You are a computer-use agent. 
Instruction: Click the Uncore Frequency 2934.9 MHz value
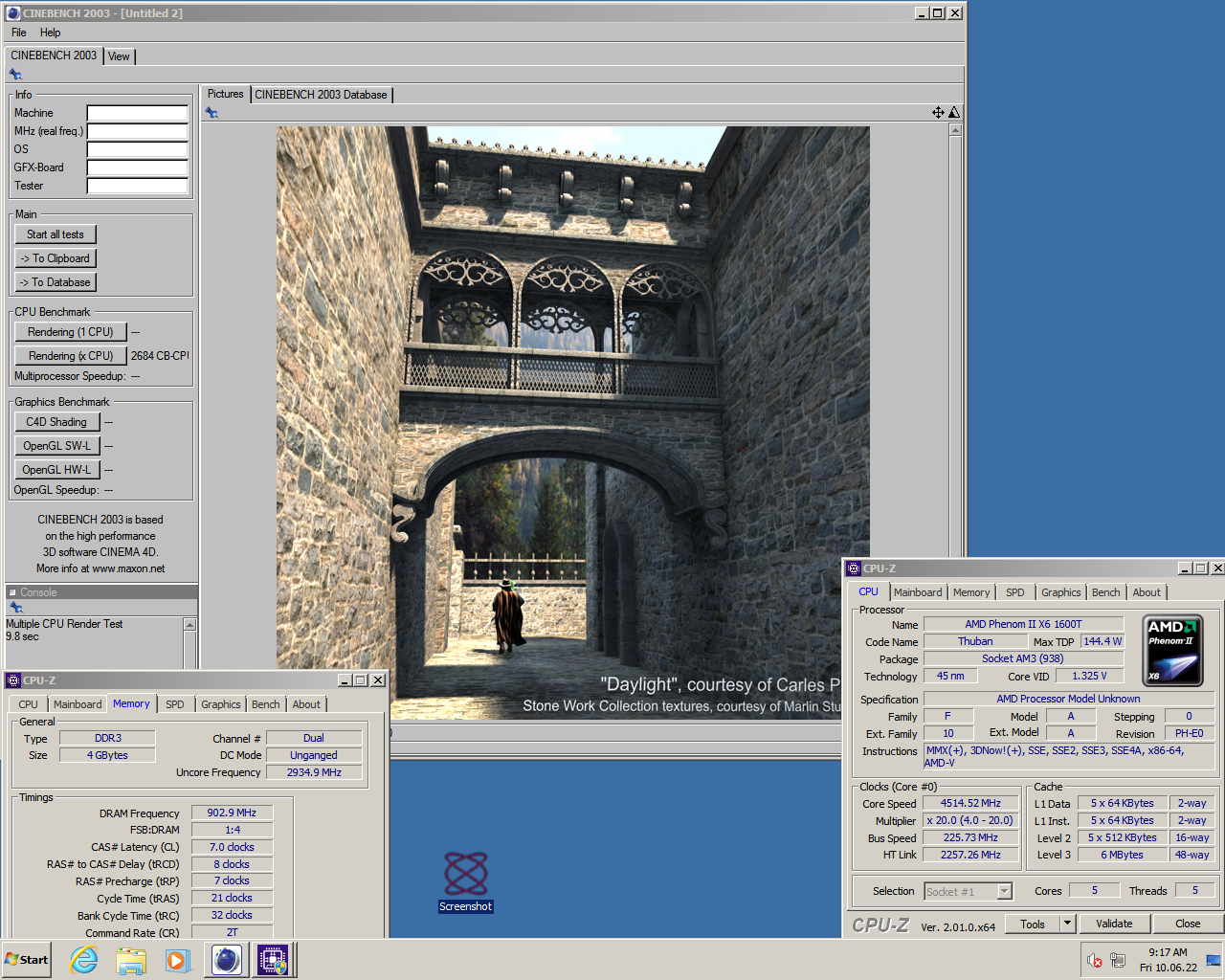[x=314, y=772]
